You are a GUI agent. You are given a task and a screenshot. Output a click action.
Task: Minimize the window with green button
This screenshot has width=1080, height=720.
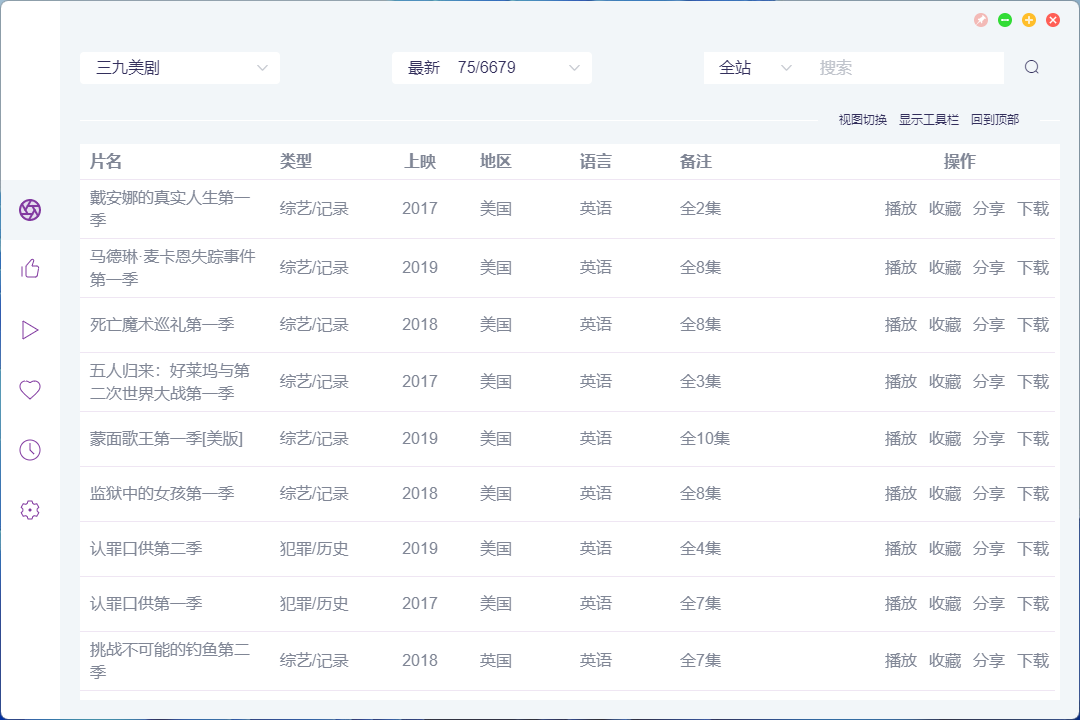click(1005, 20)
